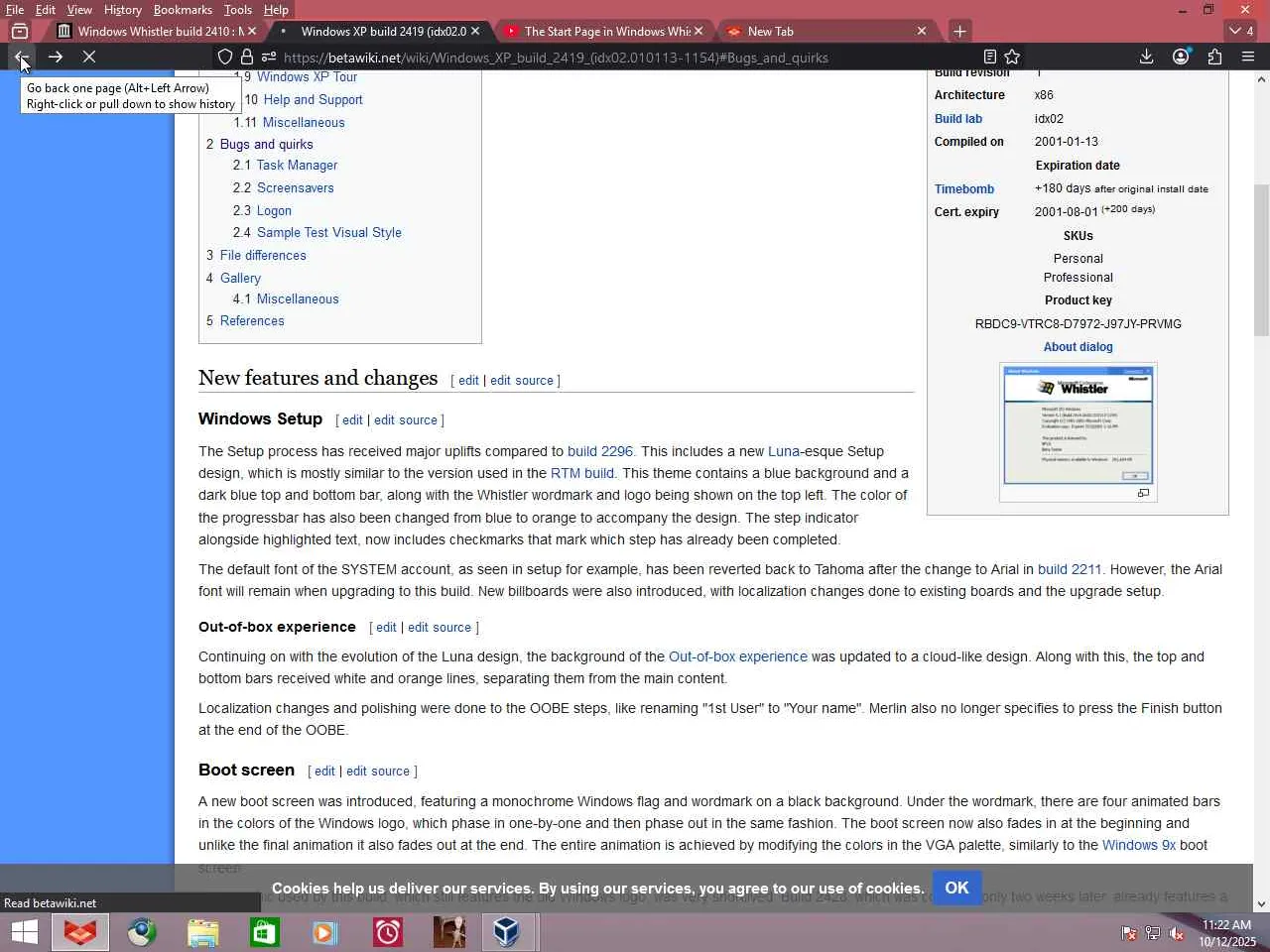Viewport: 1270px width, 952px height.
Task: Open the RTM build link
Action: (582, 473)
